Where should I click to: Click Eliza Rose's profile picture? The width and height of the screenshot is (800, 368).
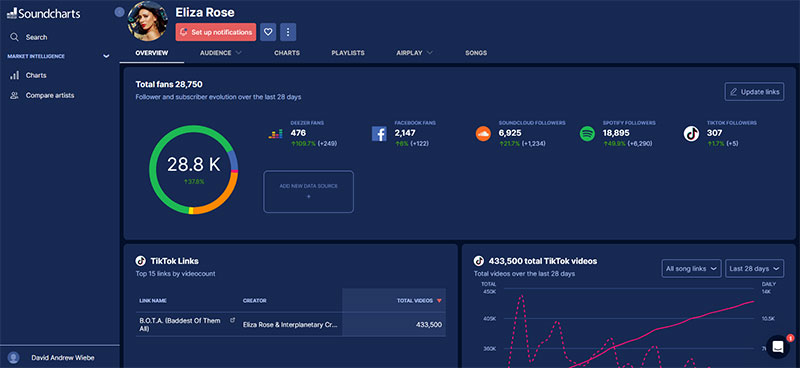click(147, 20)
